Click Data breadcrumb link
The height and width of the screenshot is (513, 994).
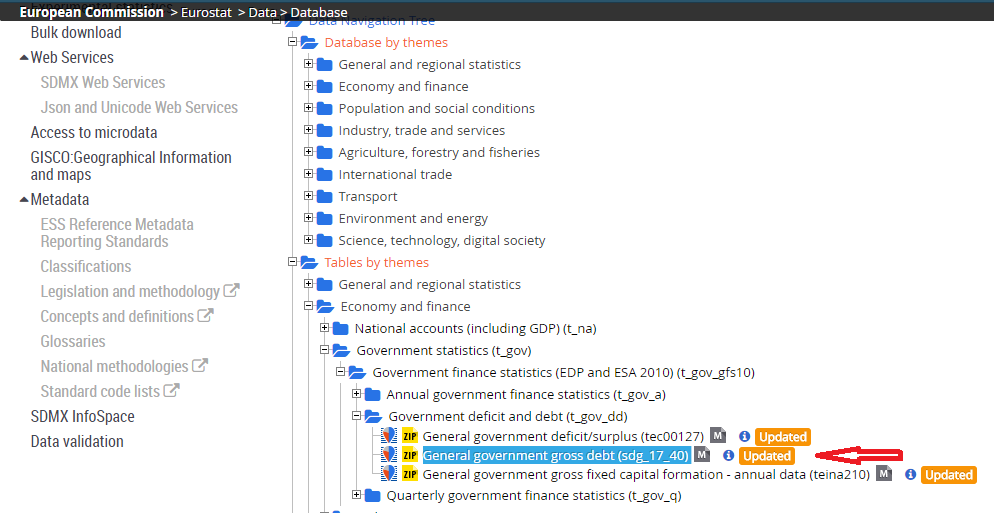point(262,12)
